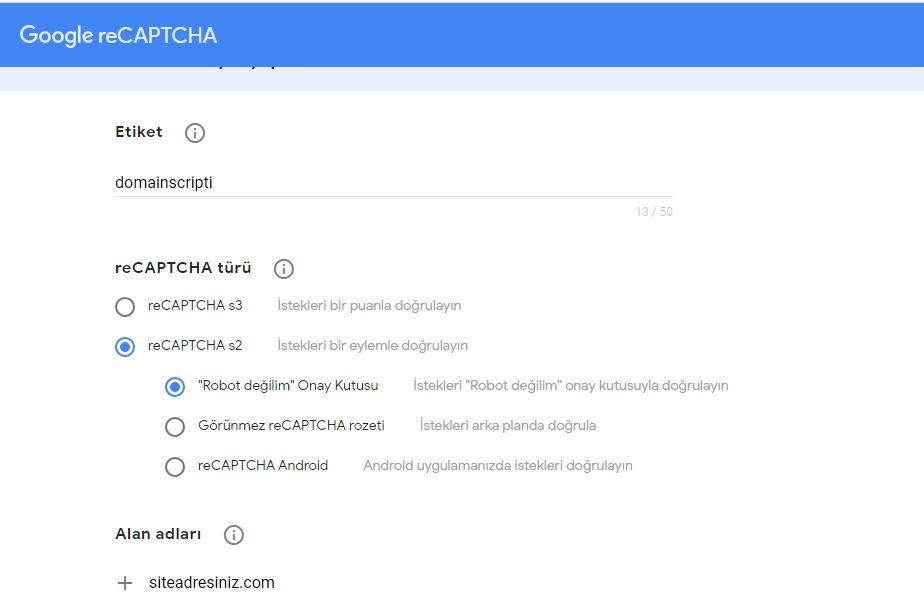Click the reCAPTCHA türü heading
This screenshot has height=609, width=924.
pyautogui.click(x=183, y=268)
